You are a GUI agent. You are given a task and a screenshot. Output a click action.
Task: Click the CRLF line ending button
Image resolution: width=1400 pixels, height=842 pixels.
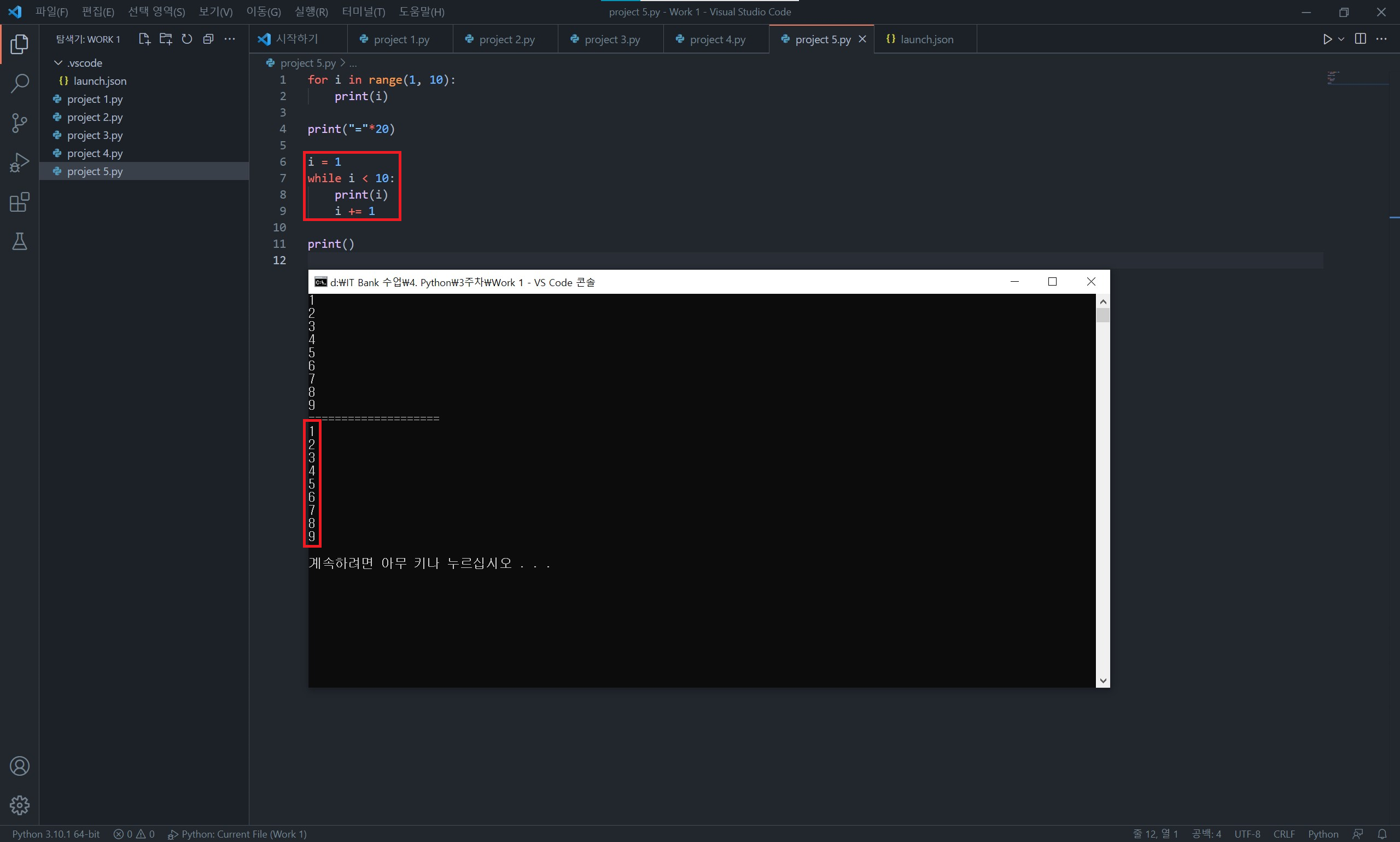point(1283,833)
